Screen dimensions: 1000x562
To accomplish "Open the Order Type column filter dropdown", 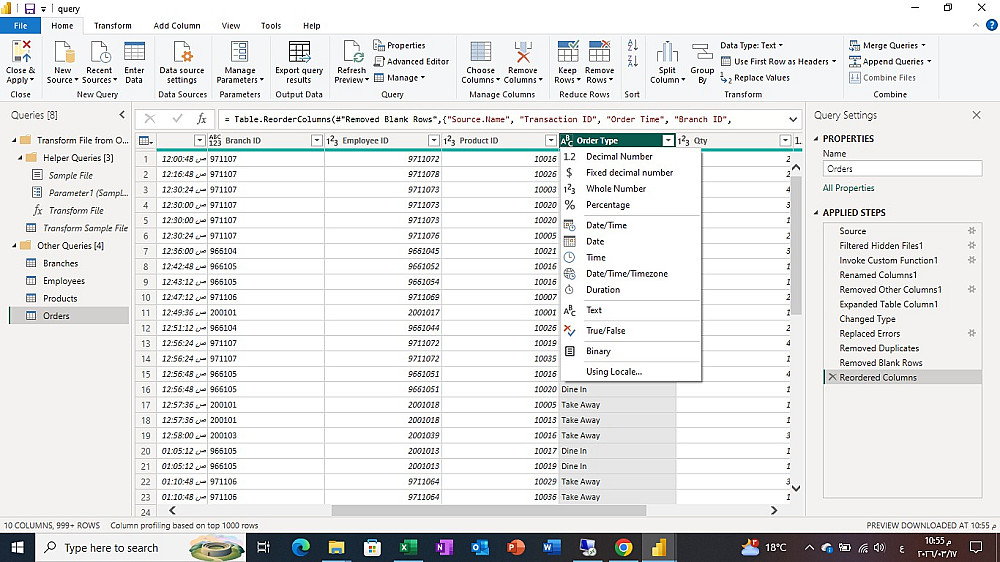I will [668, 141].
